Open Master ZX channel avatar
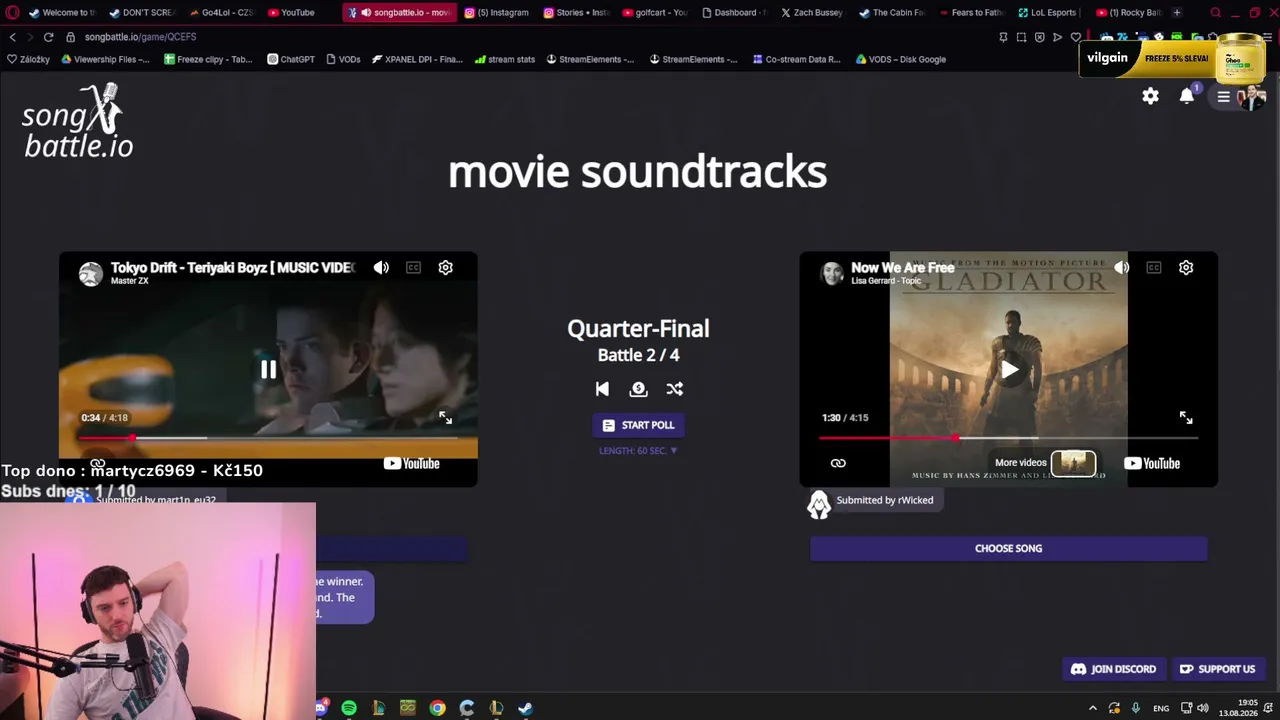This screenshot has height=720, width=1280. [x=91, y=274]
